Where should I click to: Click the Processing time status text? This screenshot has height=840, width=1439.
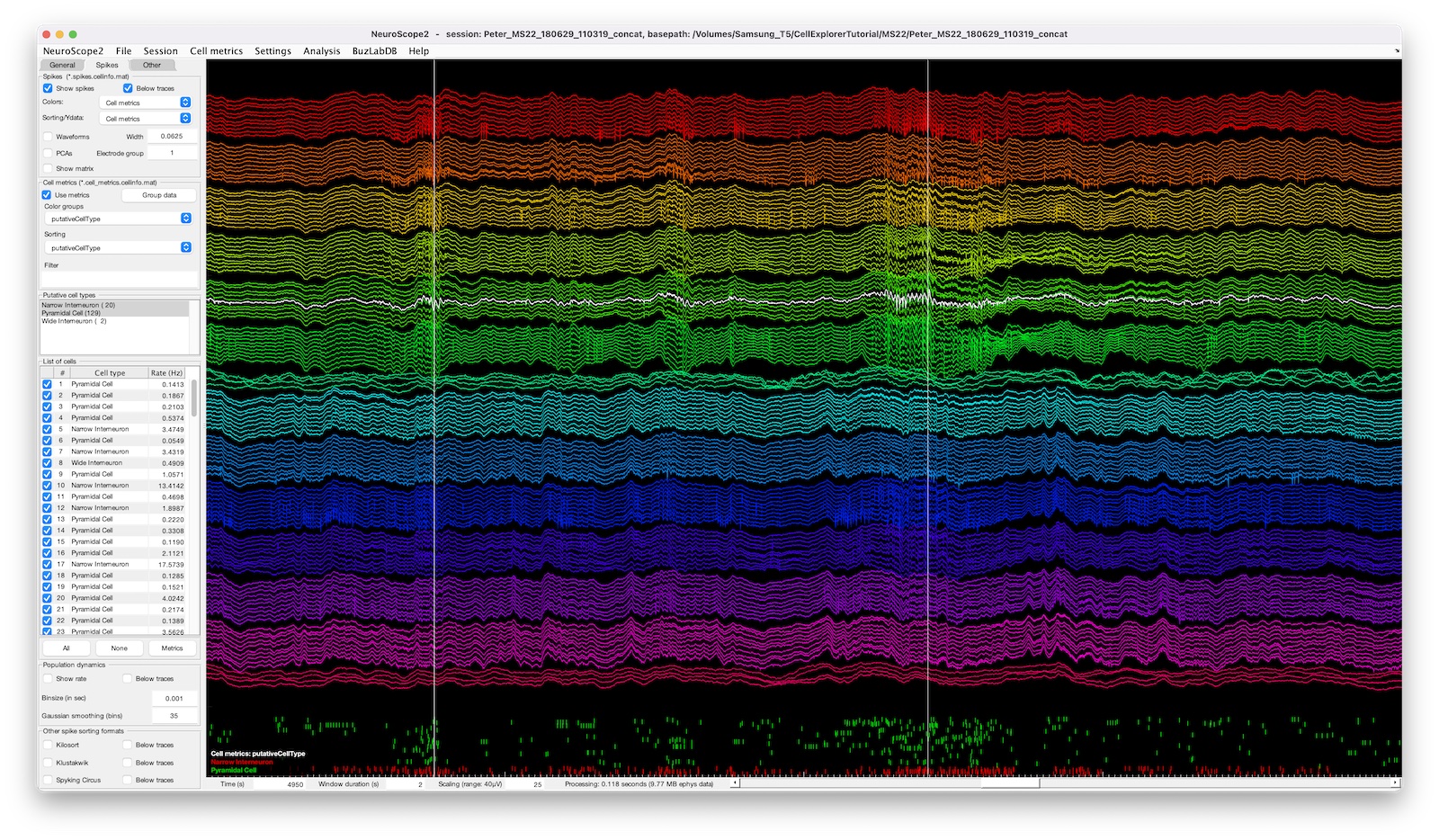pos(639,784)
